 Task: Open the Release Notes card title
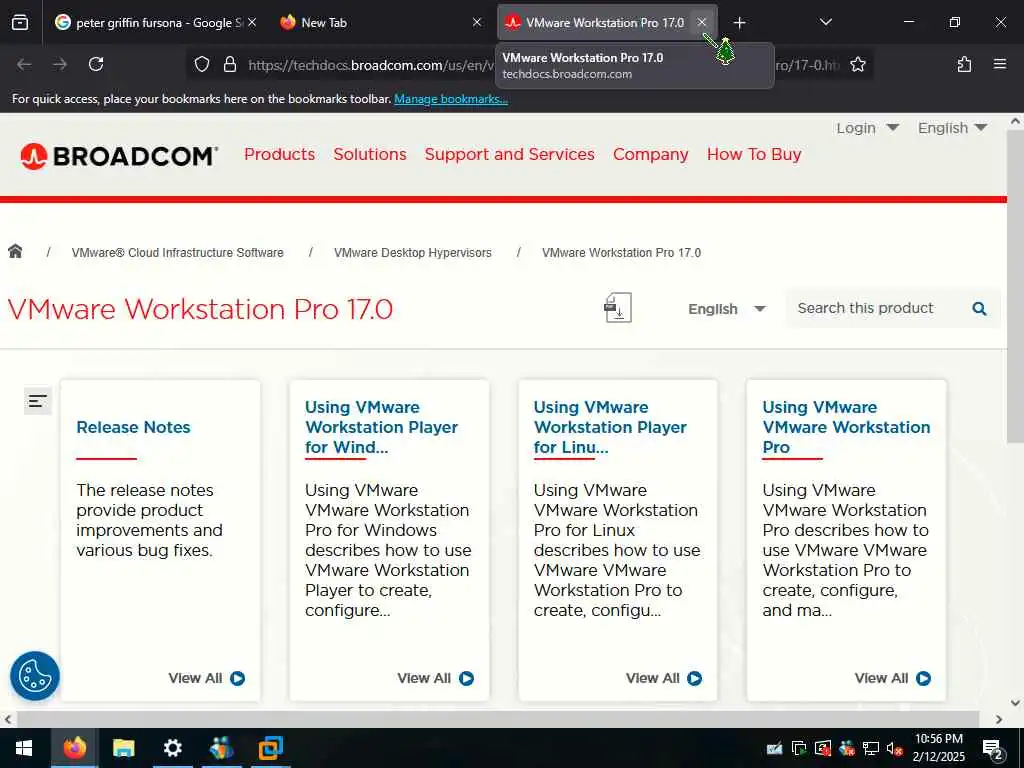(133, 427)
